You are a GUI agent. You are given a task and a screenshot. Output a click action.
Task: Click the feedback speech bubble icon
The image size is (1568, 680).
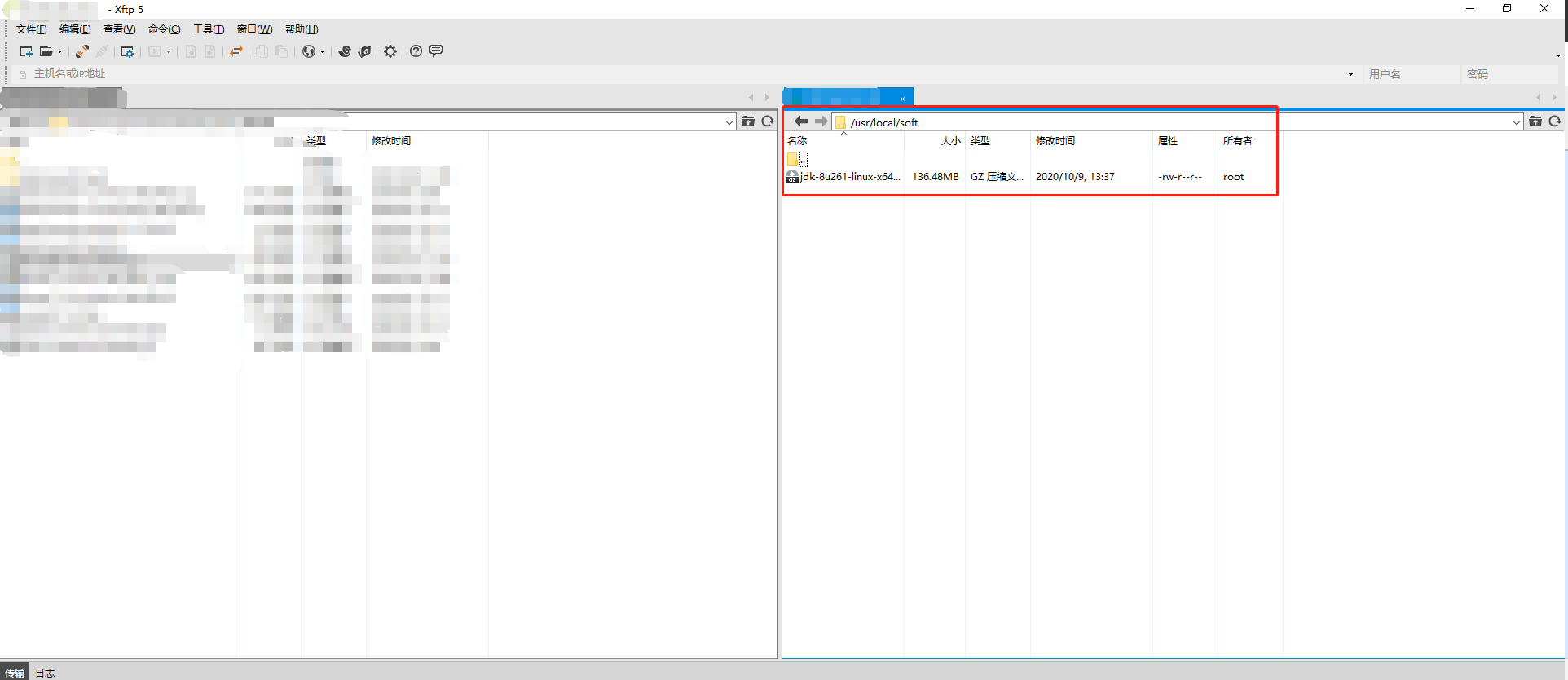point(436,51)
